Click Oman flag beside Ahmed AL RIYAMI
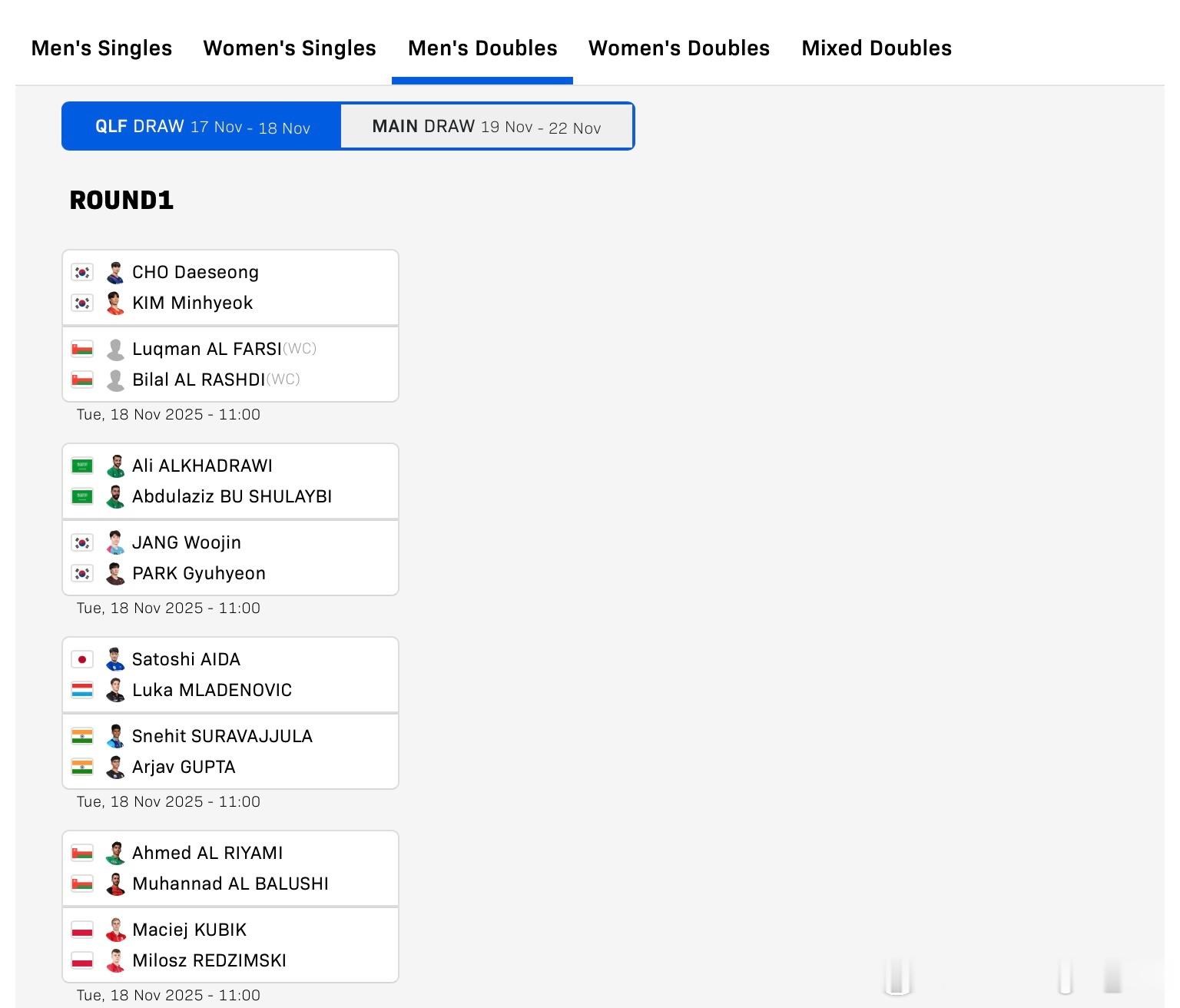Image resolution: width=1180 pixels, height=1008 pixels. click(82, 853)
